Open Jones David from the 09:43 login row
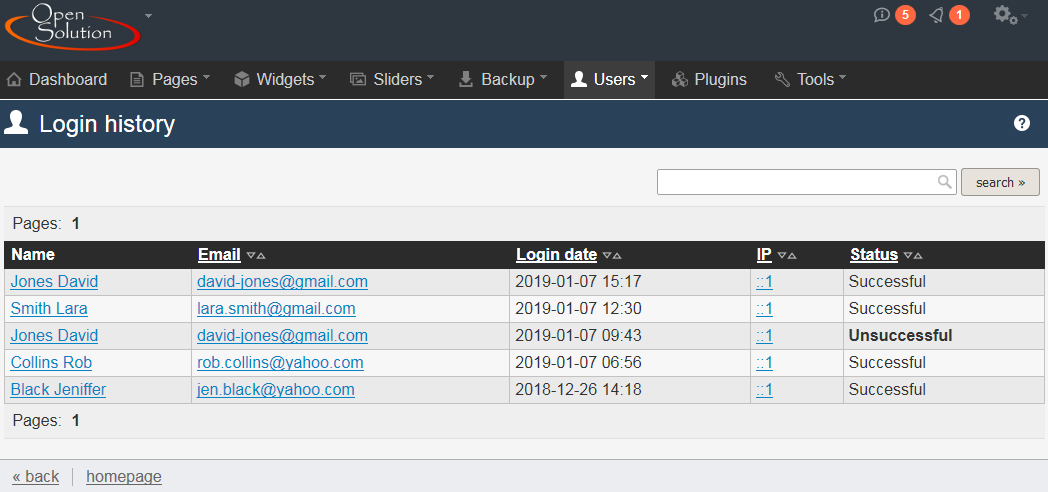1048x492 pixels. [54, 336]
